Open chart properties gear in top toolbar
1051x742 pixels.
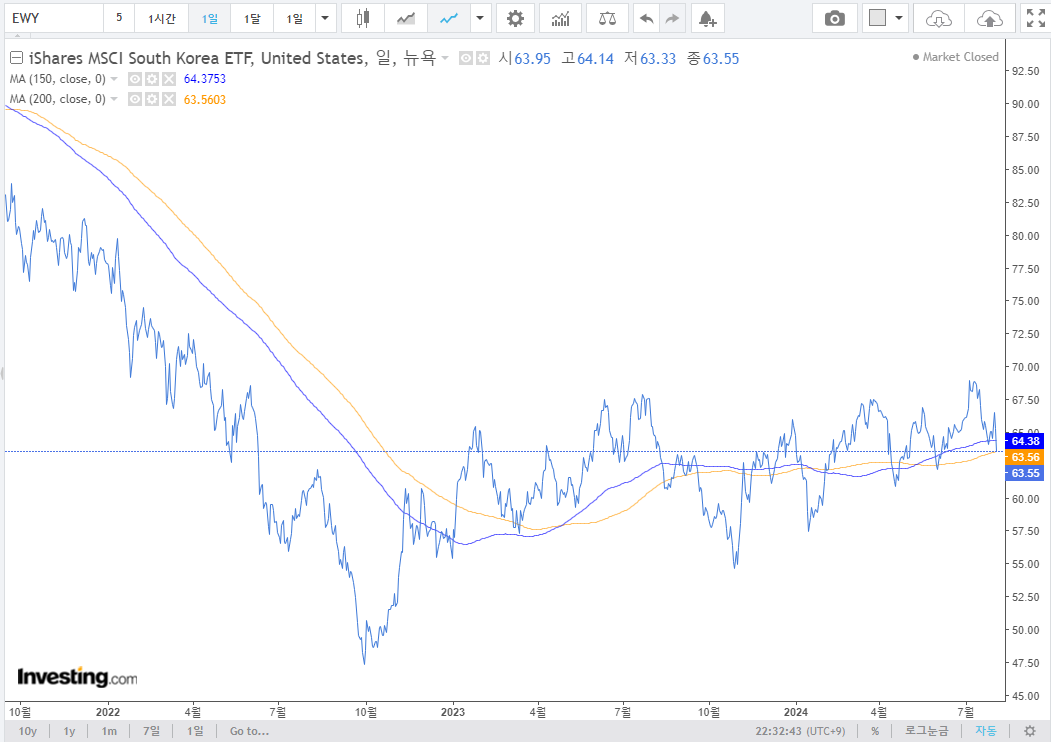coord(515,18)
